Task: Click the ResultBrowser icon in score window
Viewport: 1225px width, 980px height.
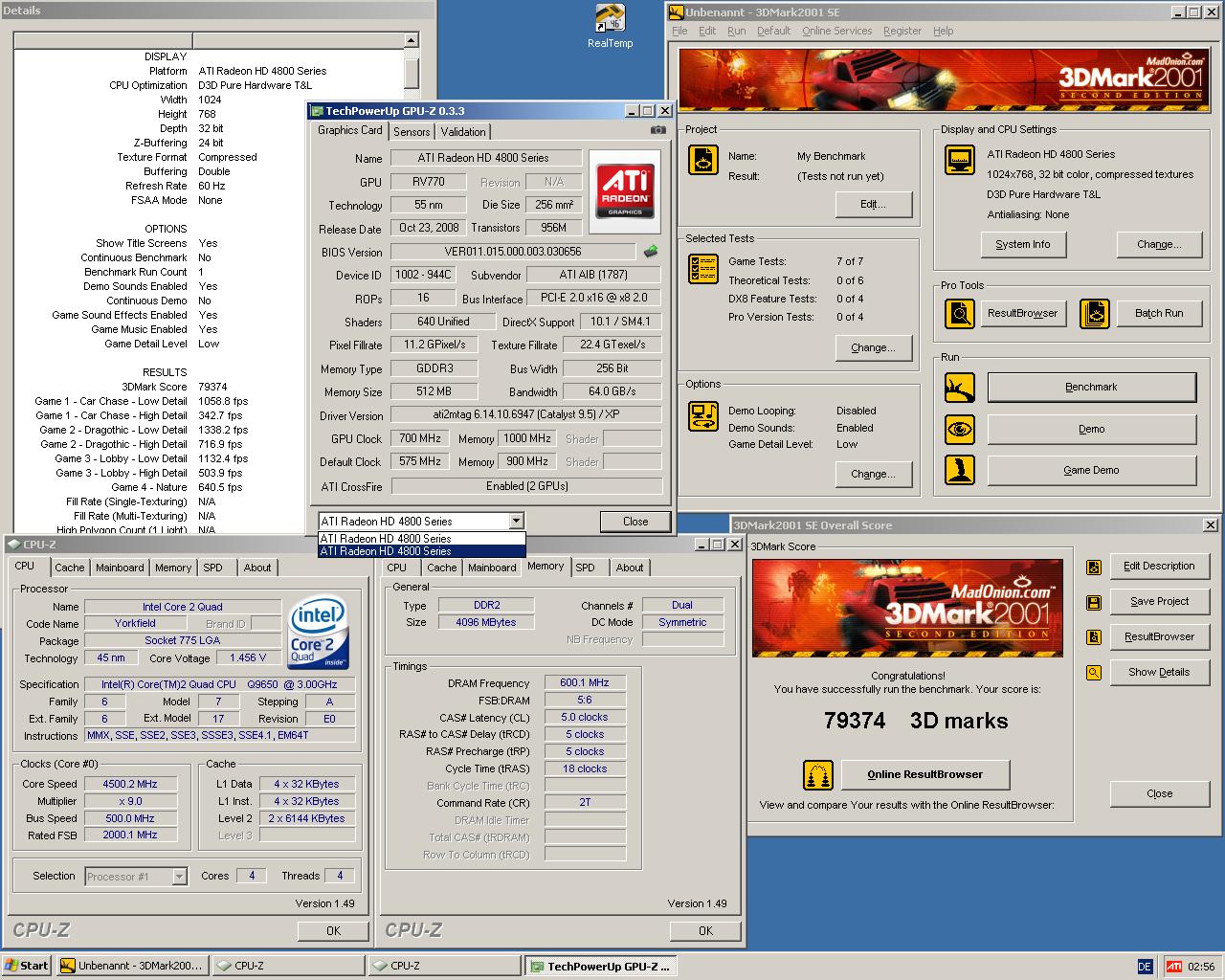Action: click(x=1094, y=637)
